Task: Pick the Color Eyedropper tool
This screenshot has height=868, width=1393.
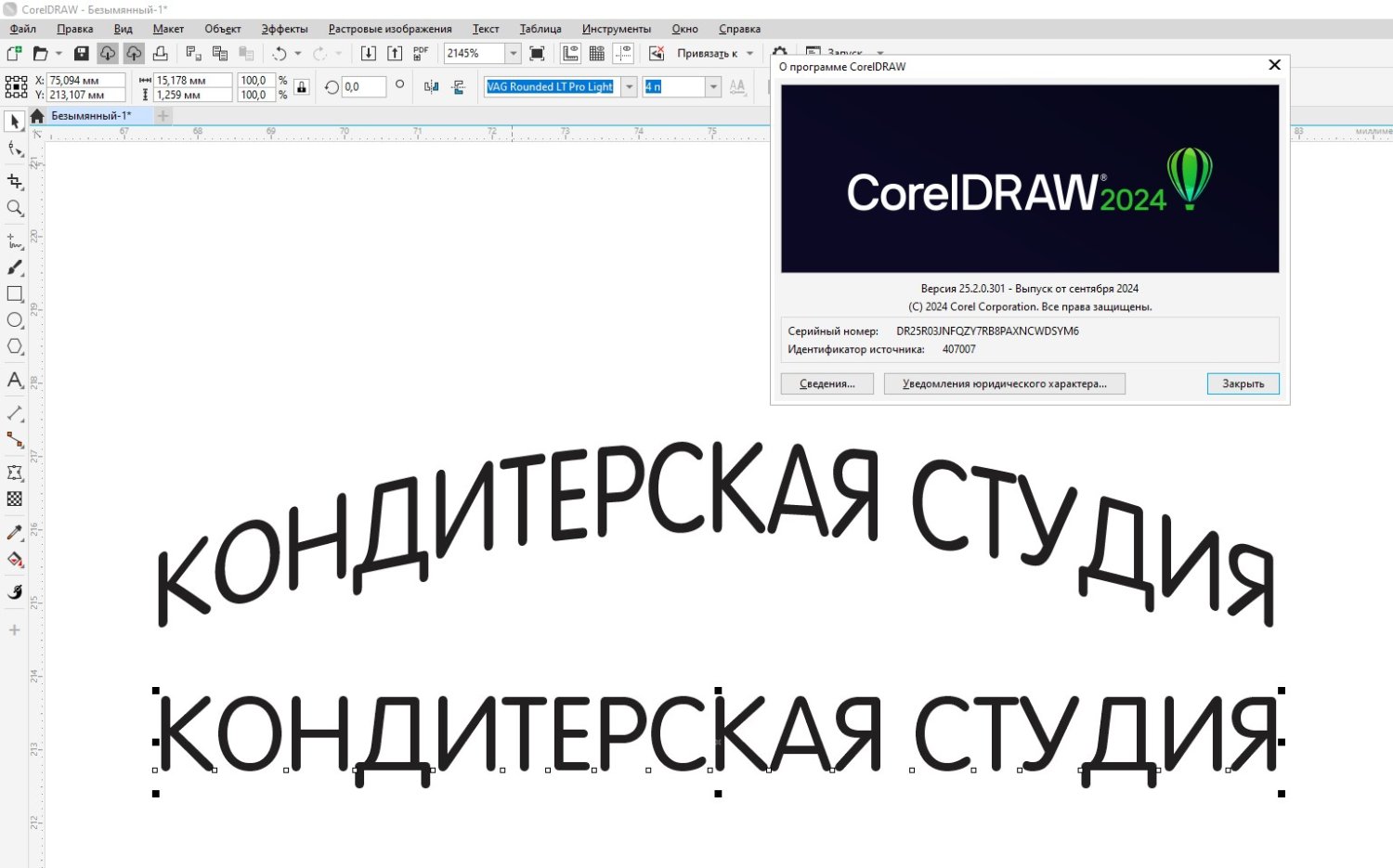Action: 15,533
